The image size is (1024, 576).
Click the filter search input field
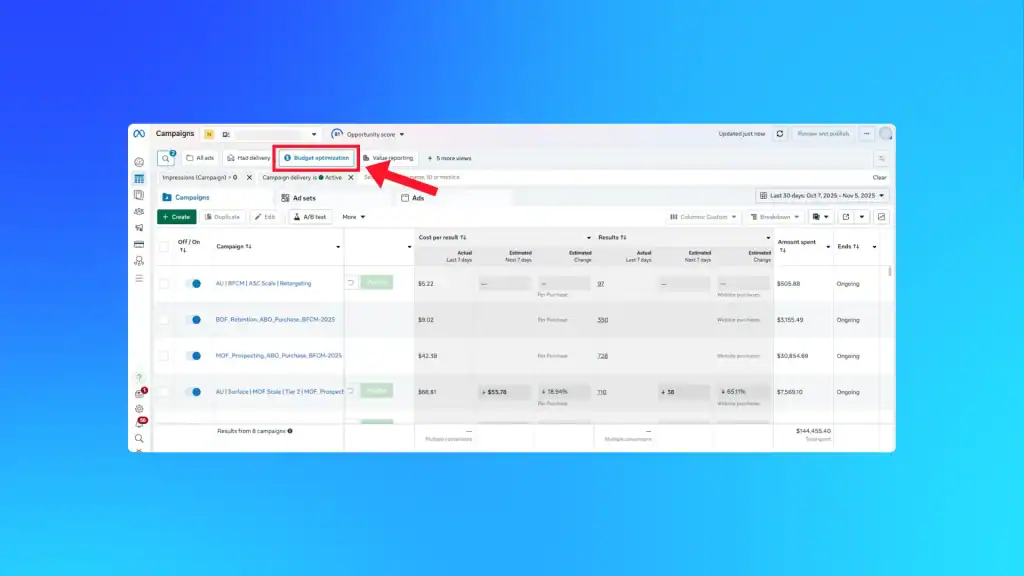[x=614, y=178]
